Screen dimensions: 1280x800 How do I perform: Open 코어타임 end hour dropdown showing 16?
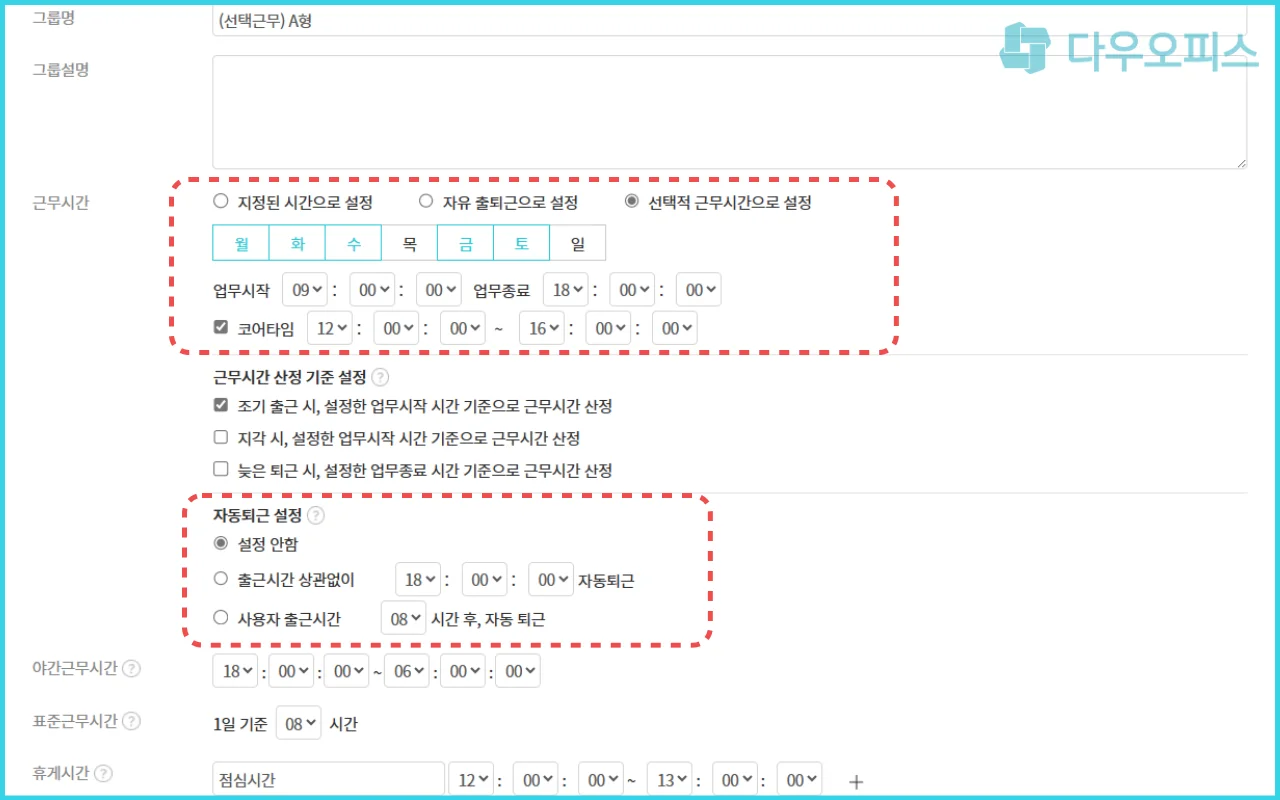[x=542, y=328]
